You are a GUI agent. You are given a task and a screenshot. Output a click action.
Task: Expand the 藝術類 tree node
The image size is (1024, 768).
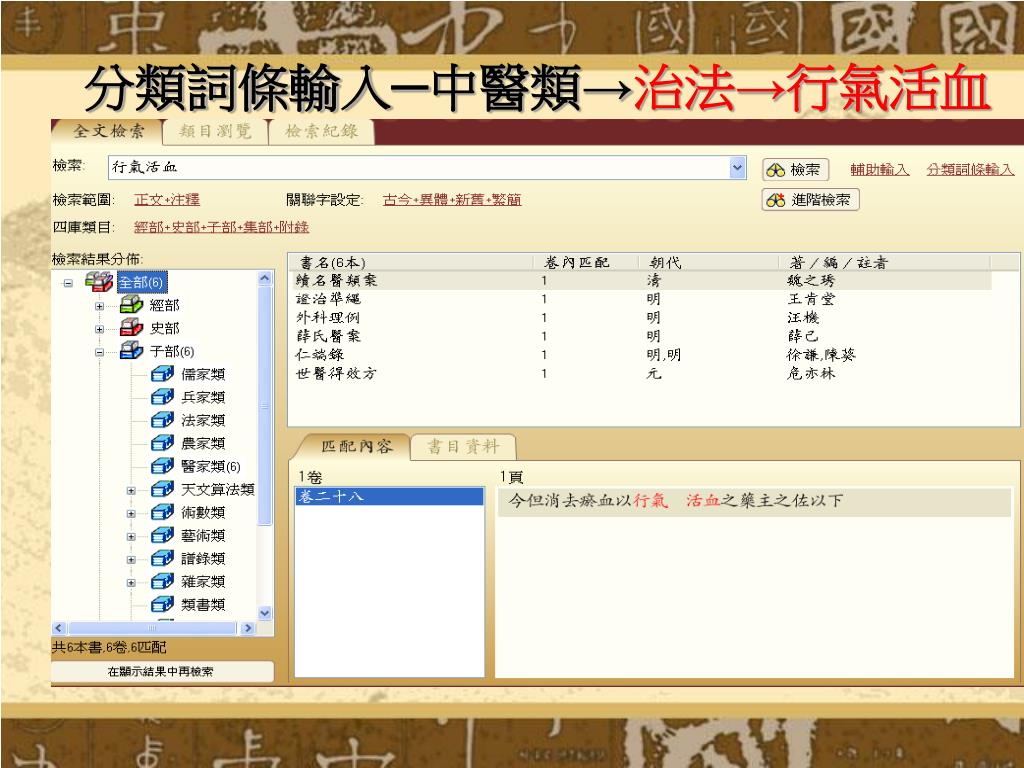tap(131, 536)
